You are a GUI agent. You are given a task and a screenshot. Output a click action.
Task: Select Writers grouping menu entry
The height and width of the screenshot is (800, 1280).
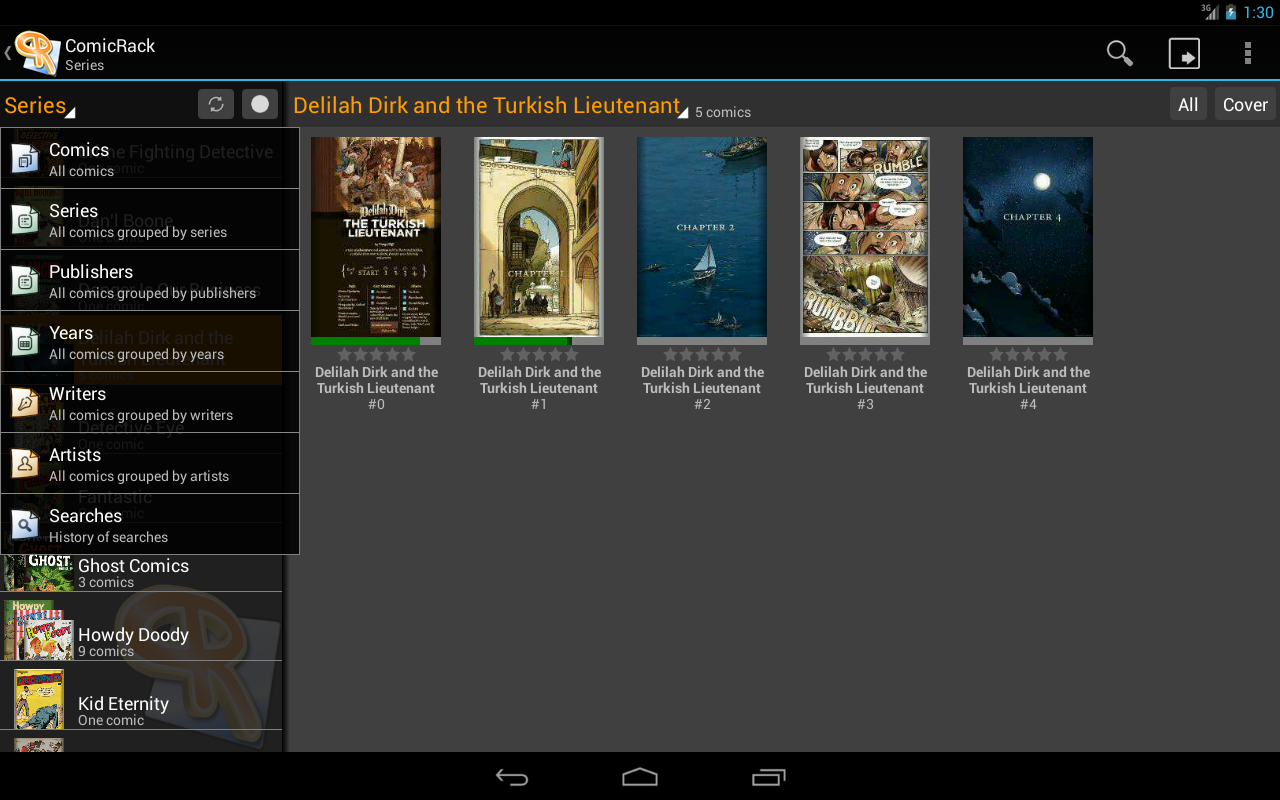tap(150, 402)
